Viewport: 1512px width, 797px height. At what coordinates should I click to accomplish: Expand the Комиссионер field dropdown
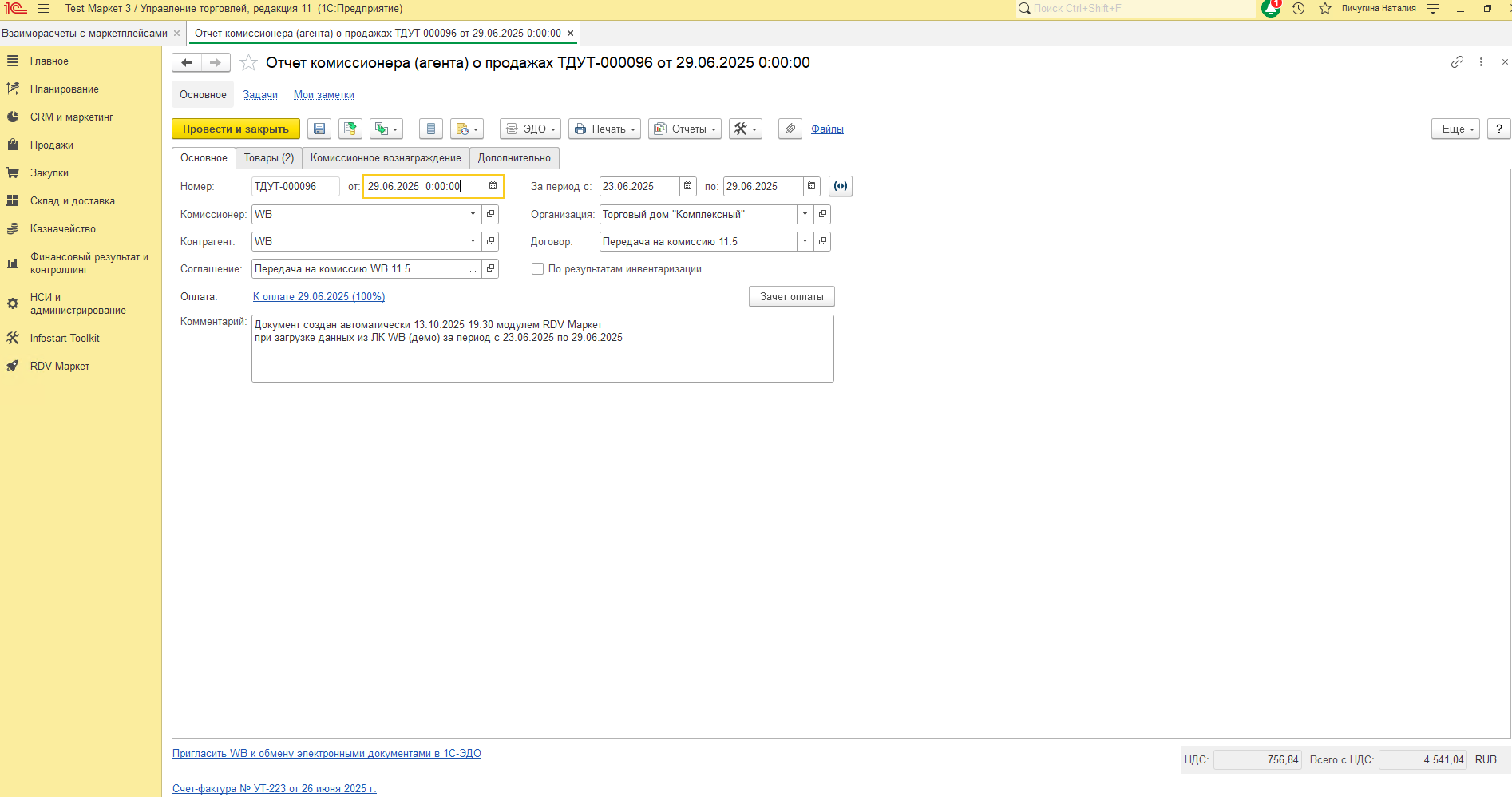473,214
